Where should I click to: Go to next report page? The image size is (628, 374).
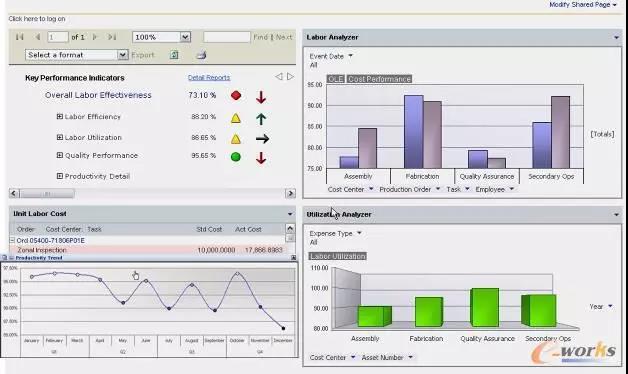point(95,37)
